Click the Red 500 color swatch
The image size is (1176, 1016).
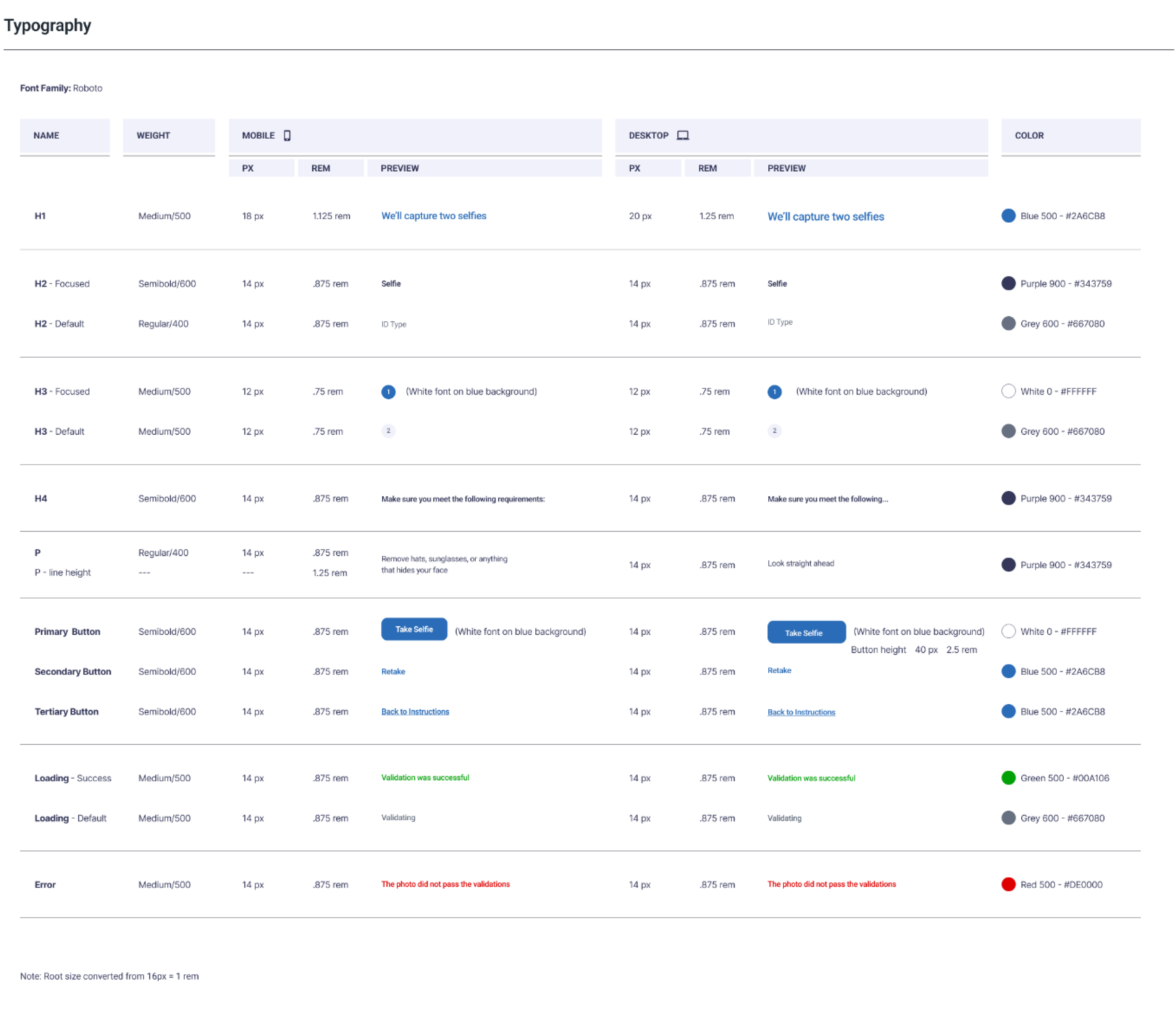click(1008, 884)
